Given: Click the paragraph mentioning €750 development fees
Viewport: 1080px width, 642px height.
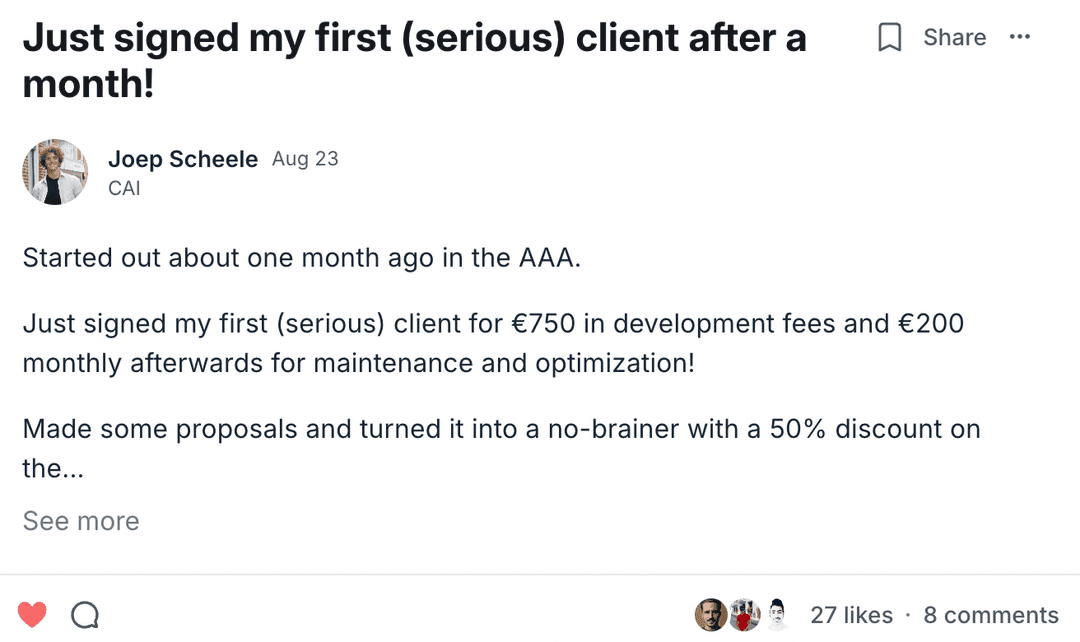Looking at the screenshot, I should pos(493,343).
